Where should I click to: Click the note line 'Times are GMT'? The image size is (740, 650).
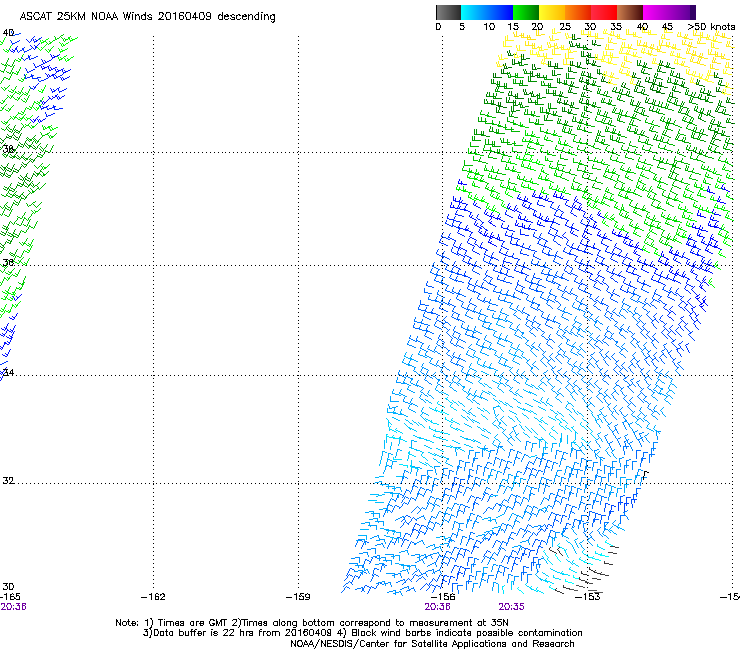coord(192,623)
